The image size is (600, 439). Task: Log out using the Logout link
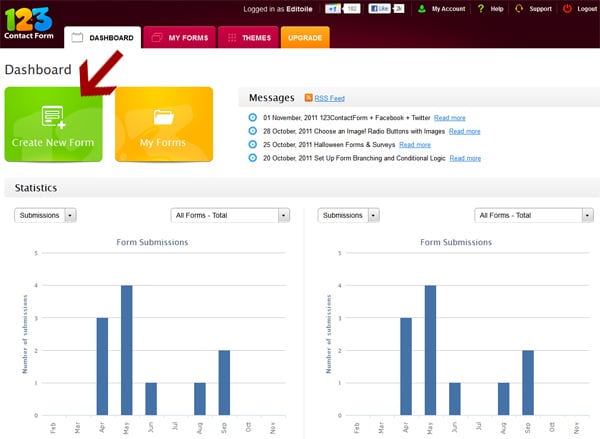coord(587,9)
